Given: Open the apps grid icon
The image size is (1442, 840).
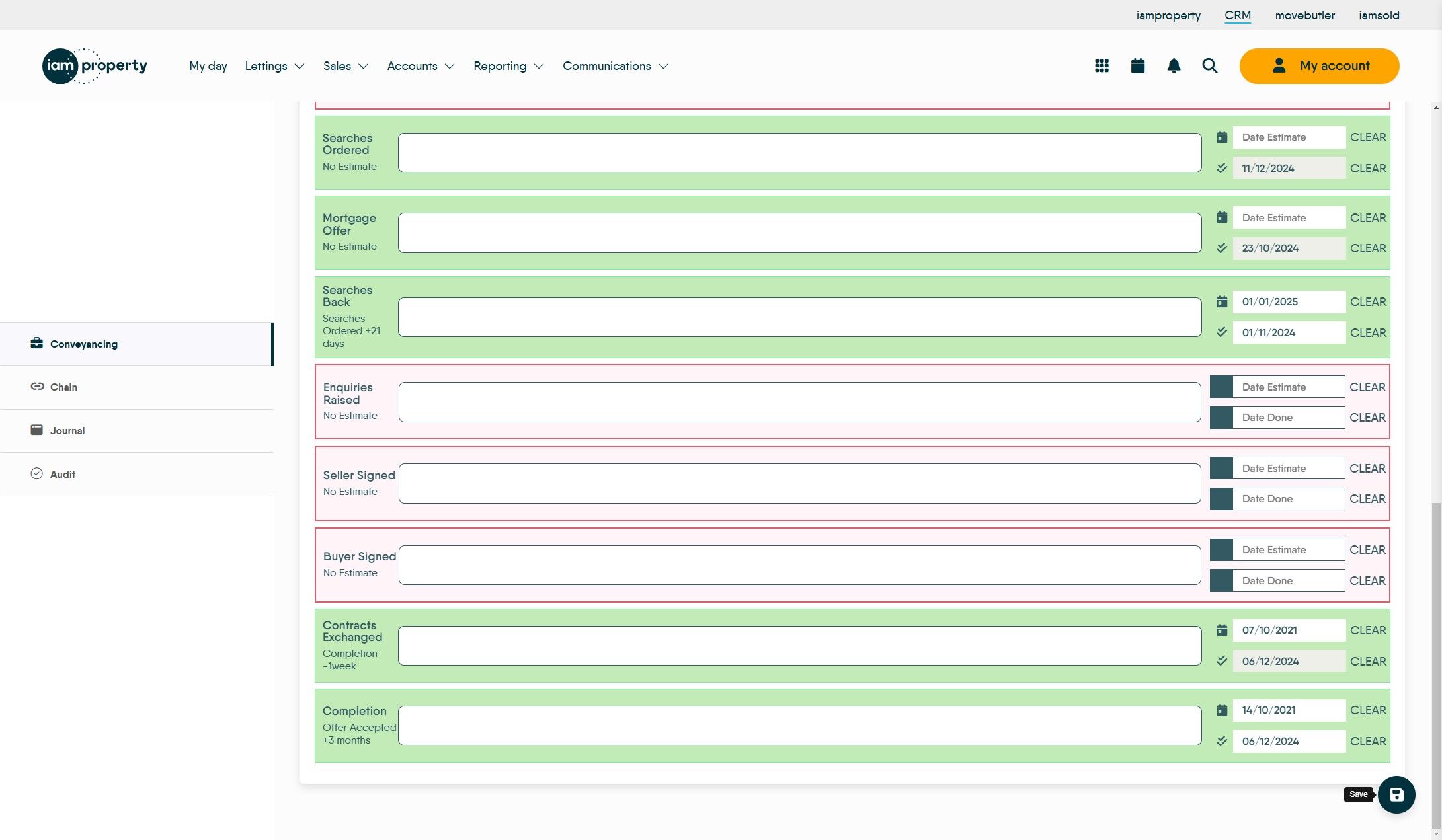Looking at the screenshot, I should 1102,66.
